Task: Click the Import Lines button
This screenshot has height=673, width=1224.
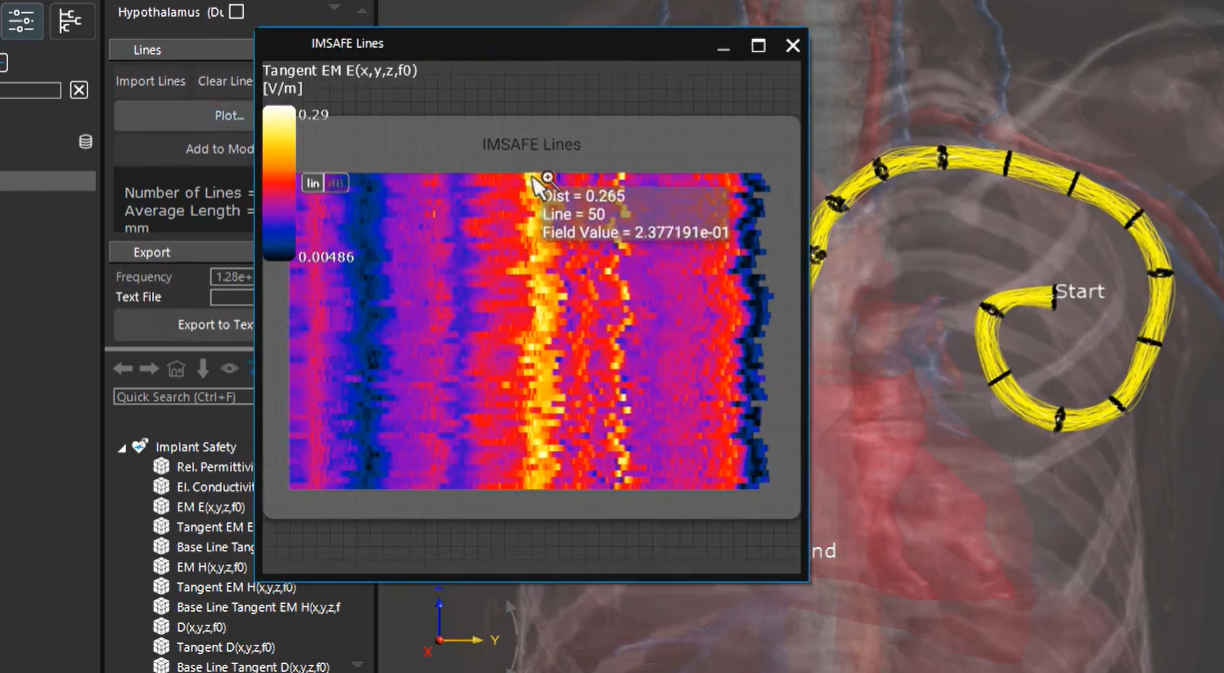Action: click(151, 81)
